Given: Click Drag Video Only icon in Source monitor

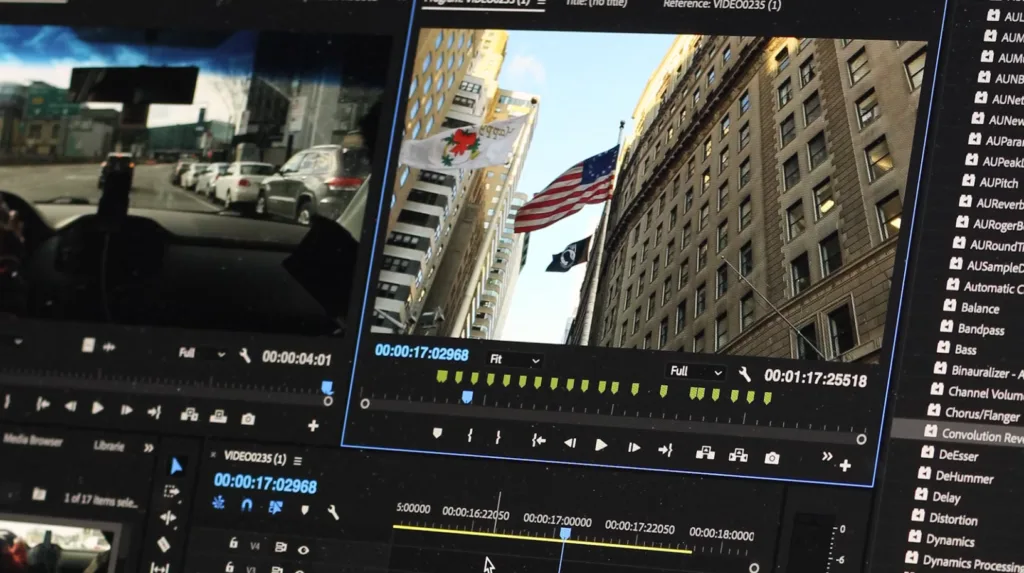Looking at the screenshot, I should pyautogui.click(x=88, y=345).
